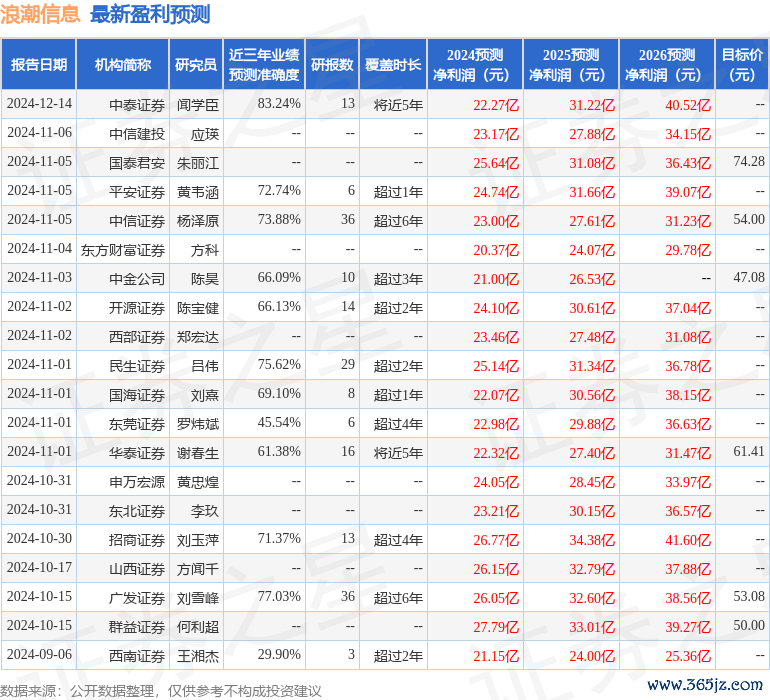Click analyst name 闻学臣
Viewport: 770px width, 700px height.
[197, 105]
